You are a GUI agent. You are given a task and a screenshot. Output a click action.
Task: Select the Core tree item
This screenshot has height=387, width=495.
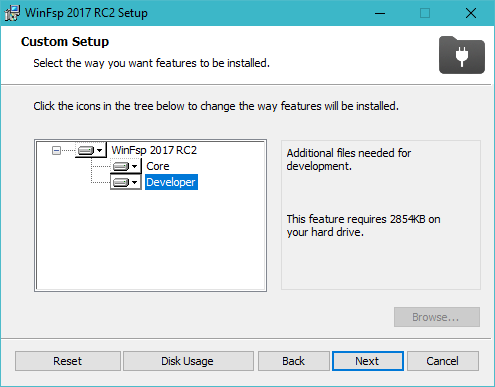tap(158, 166)
